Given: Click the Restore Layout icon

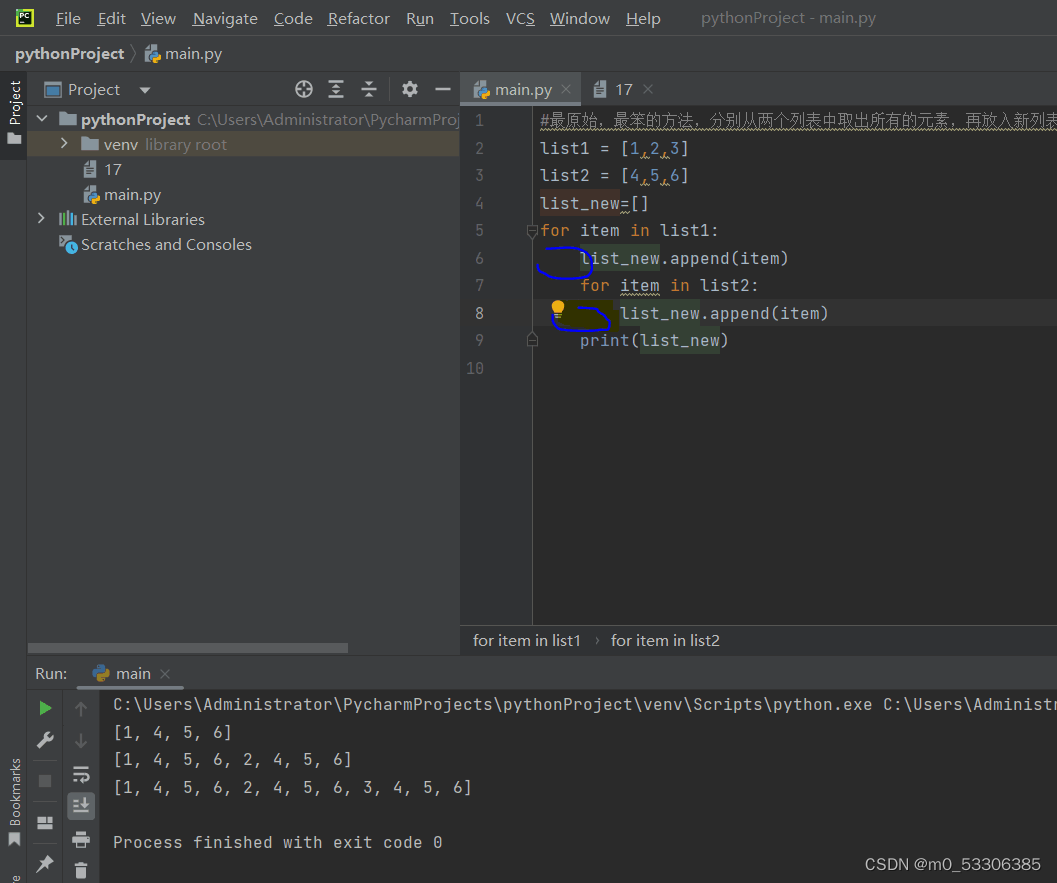Looking at the screenshot, I should tap(45, 823).
